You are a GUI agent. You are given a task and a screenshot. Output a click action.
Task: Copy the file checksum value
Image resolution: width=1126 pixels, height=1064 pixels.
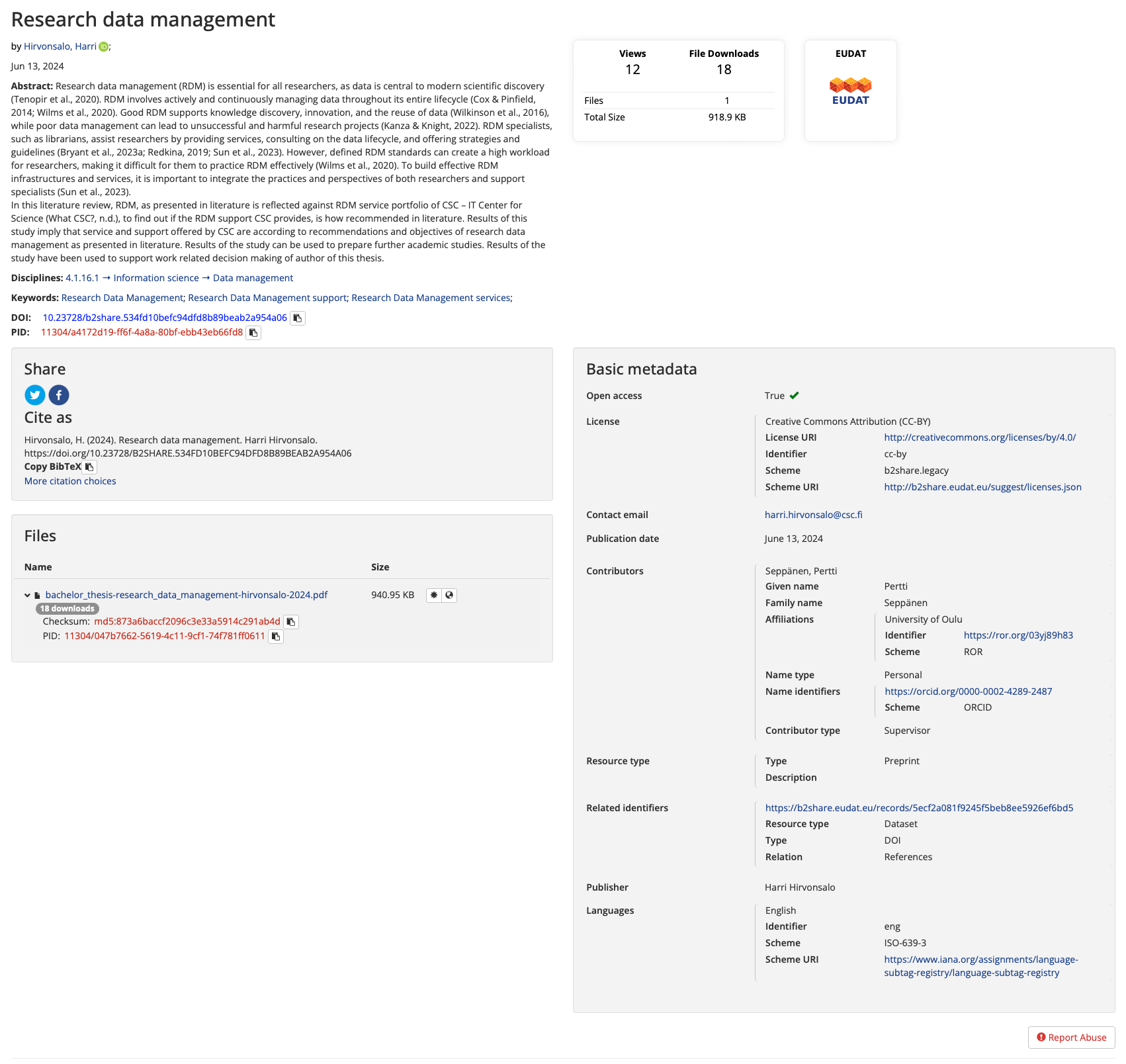pos(291,622)
